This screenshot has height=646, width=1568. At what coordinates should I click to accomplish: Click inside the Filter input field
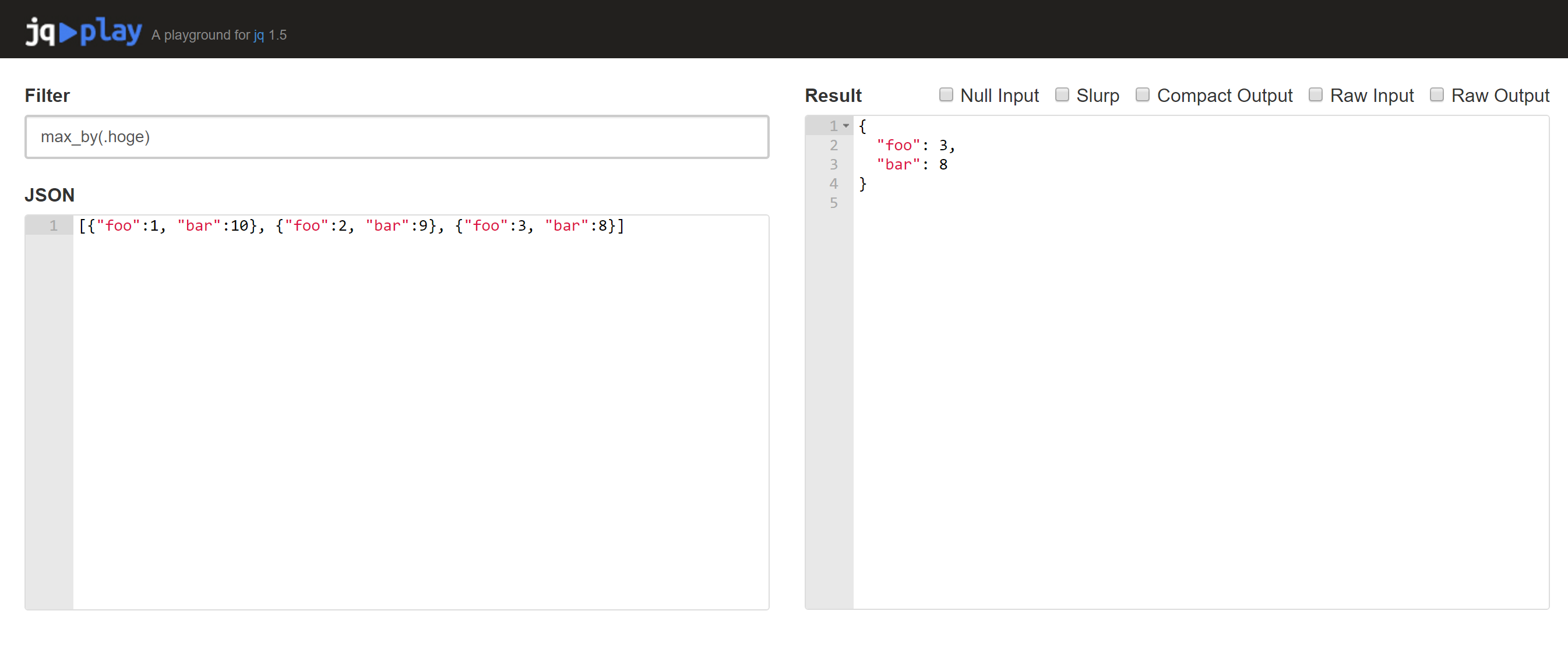396,137
